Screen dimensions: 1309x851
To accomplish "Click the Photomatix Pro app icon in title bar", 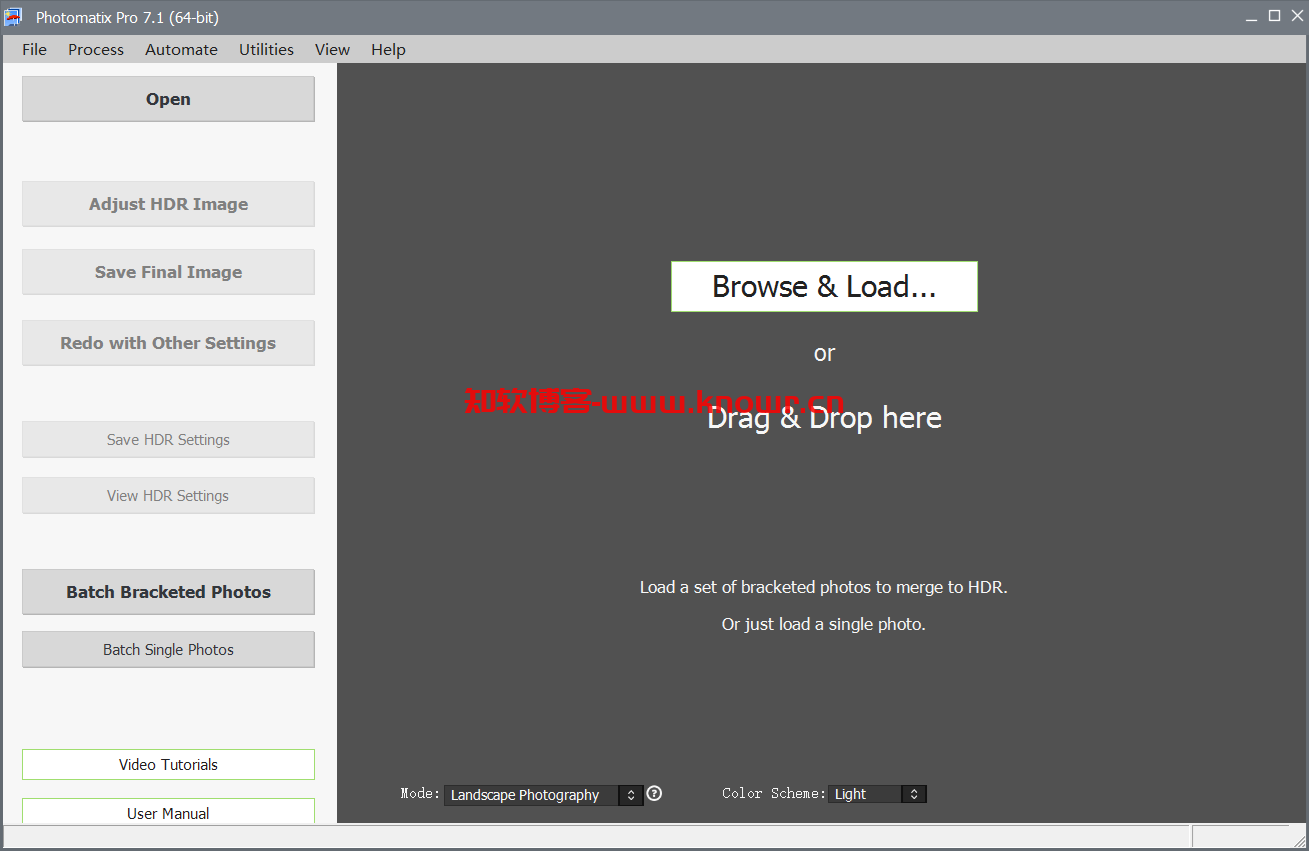I will 14,17.
